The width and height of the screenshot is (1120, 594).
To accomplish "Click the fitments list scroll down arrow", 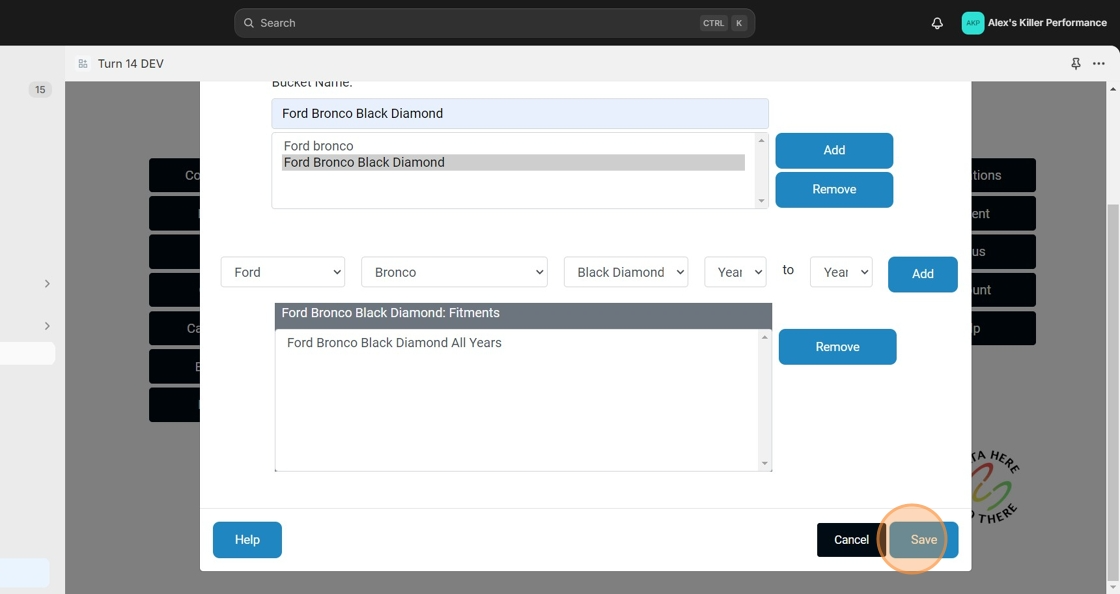I will tap(765, 463).
